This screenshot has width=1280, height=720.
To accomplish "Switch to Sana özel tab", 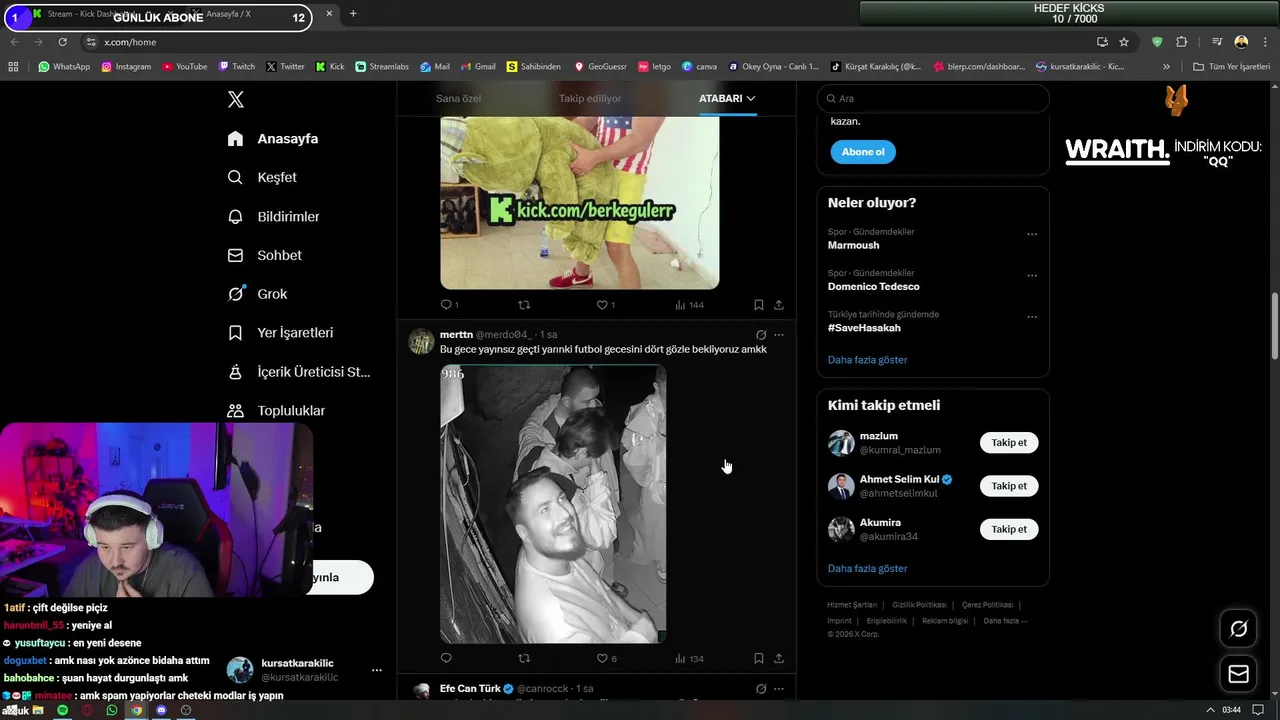I will pyautogui.click(x=458, y=98).
